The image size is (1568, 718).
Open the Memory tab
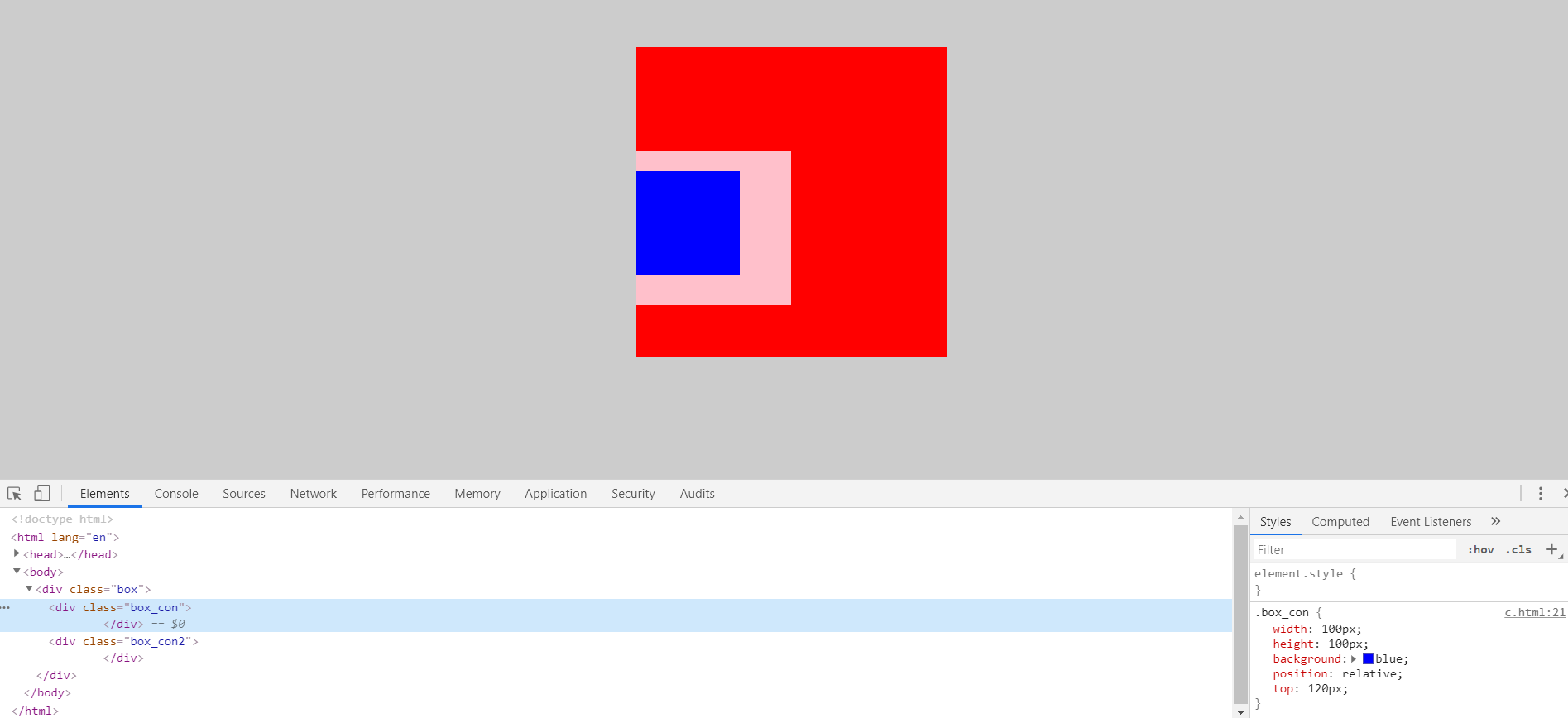(477, 494)
